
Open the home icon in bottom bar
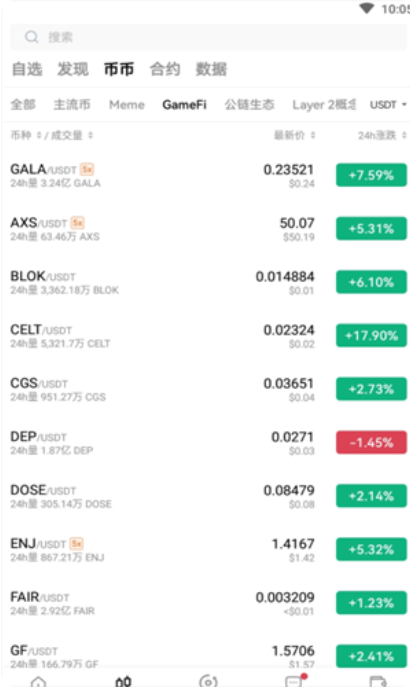point(38,681)
